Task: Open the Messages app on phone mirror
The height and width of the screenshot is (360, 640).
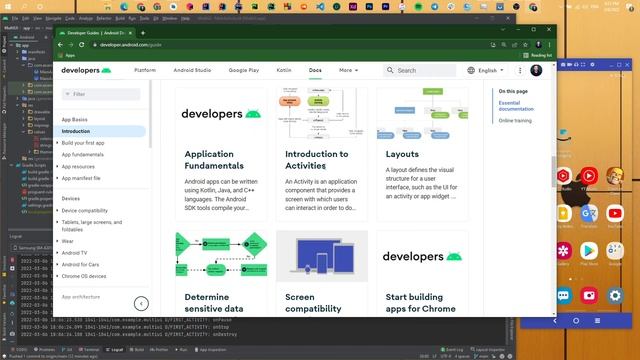Action: (x=564, y=295)
